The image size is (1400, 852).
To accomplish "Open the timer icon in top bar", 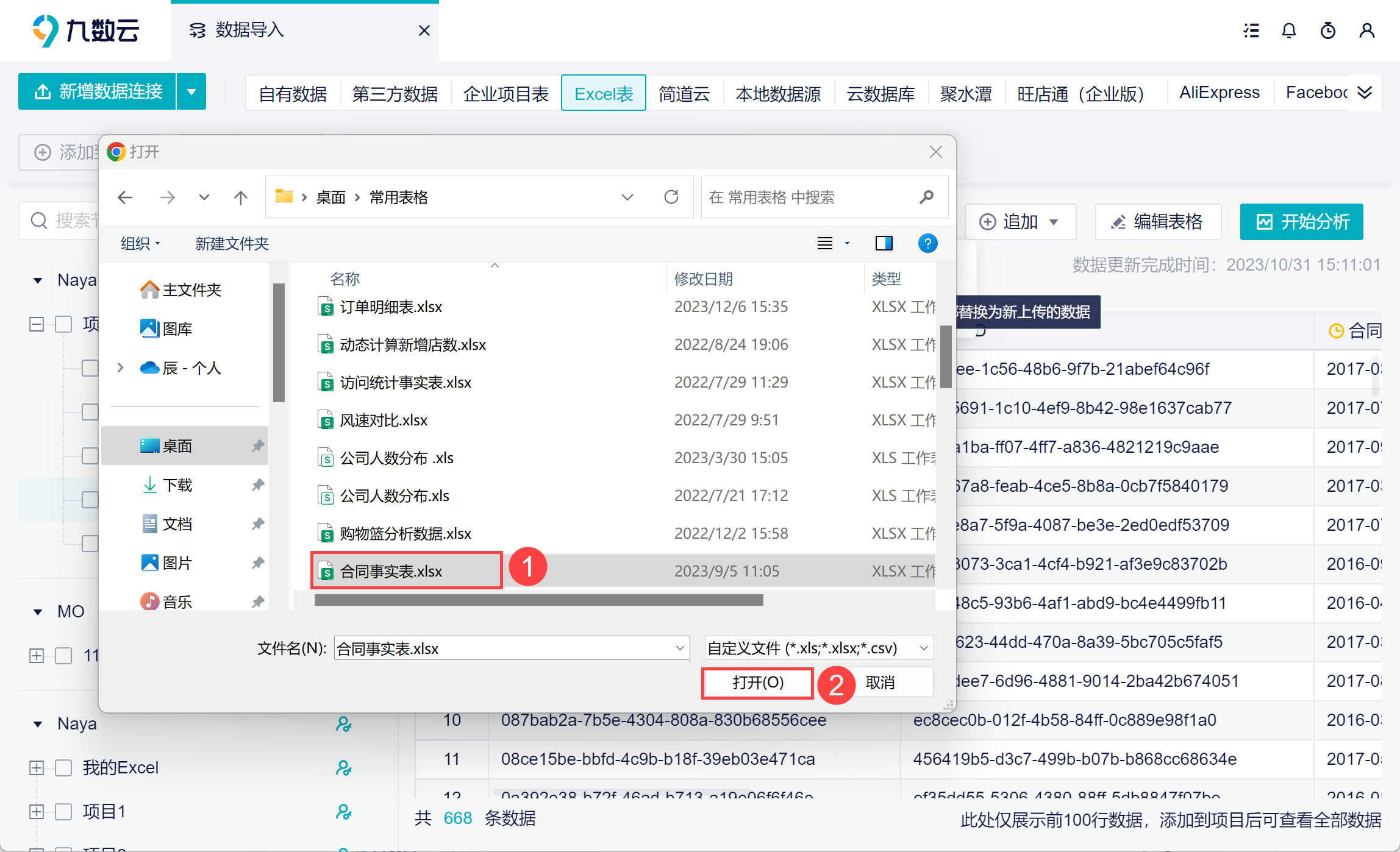I will (1327, 30).
